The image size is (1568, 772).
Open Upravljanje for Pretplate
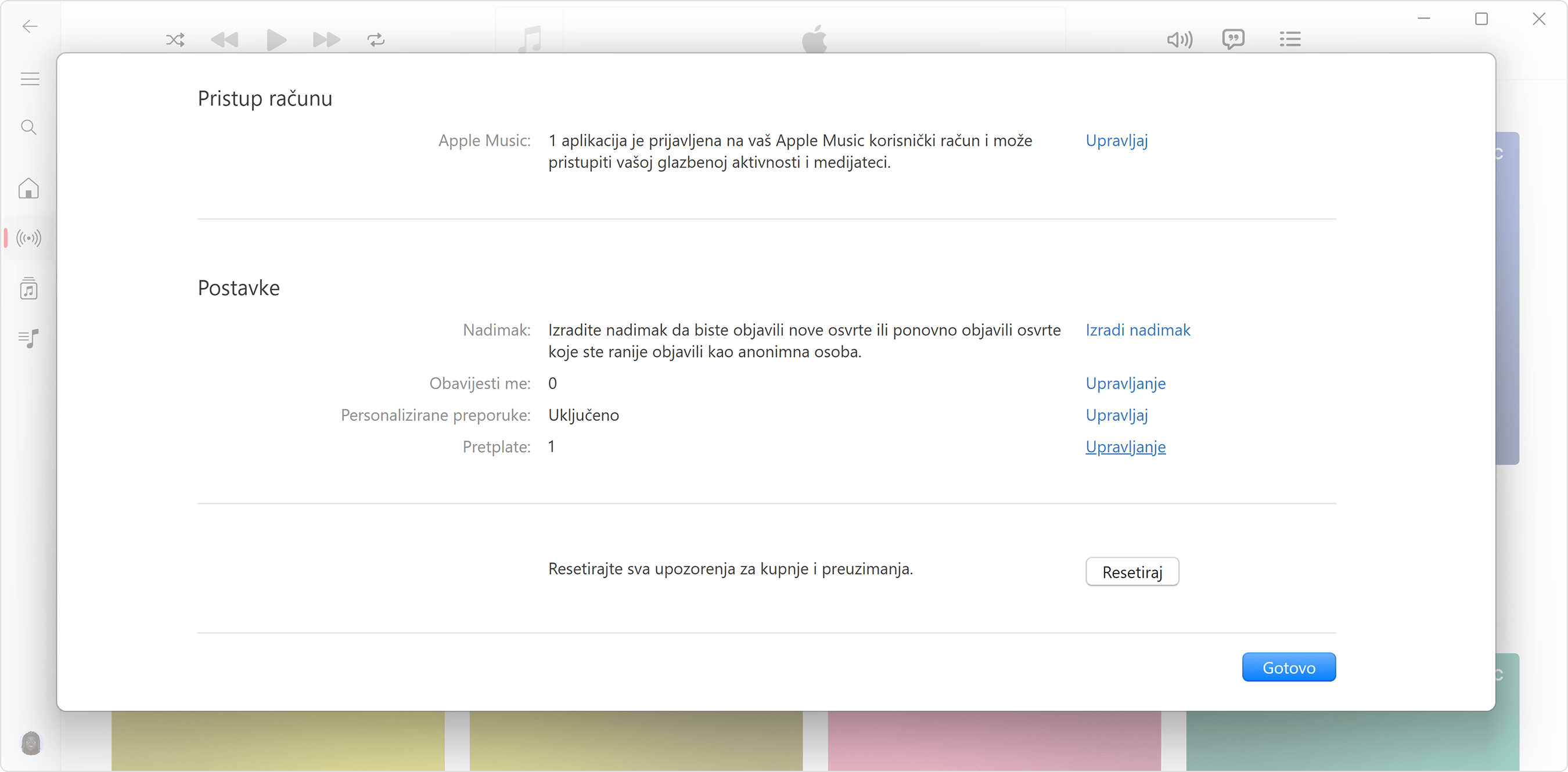[1125, 447]
